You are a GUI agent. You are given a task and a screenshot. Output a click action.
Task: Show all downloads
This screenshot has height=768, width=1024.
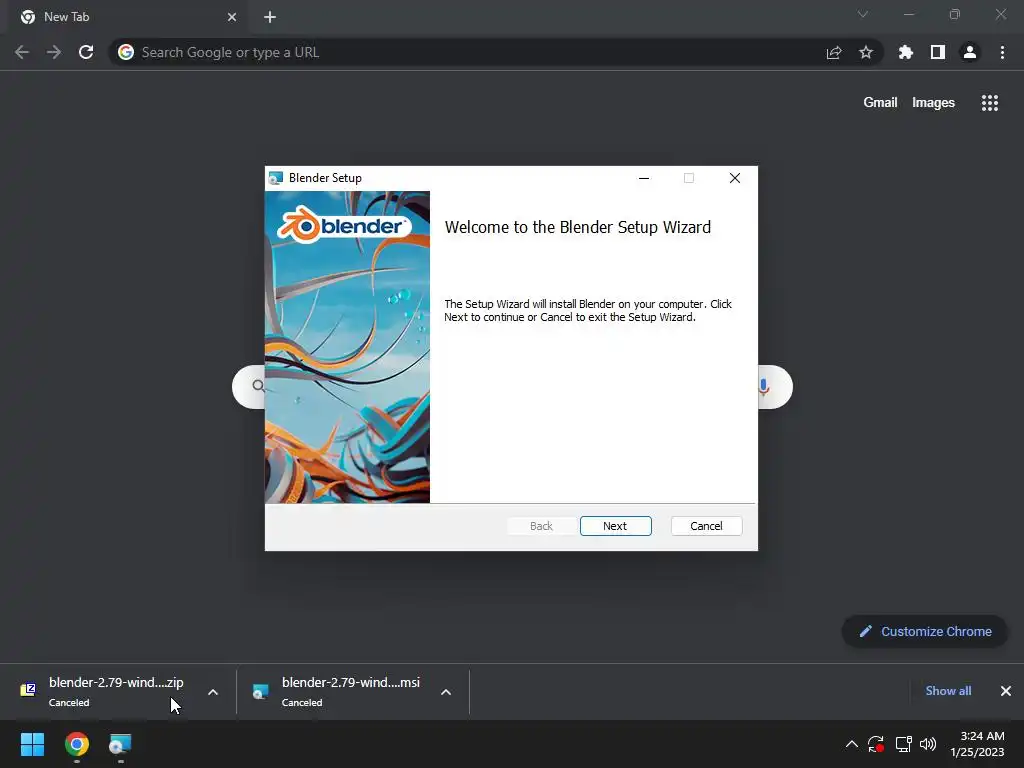tap(948, 691)
